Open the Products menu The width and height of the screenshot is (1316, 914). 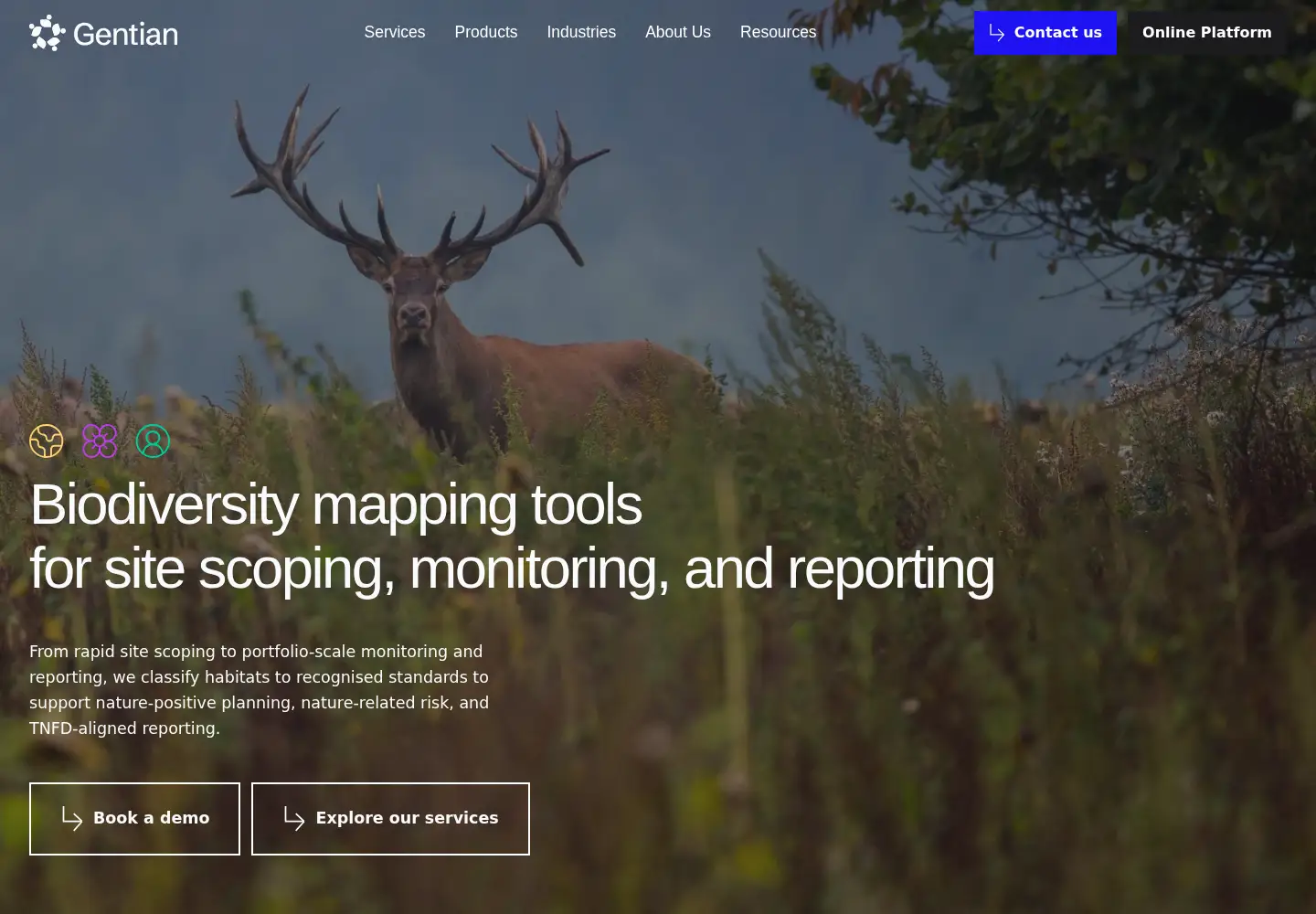click(486, 32)
